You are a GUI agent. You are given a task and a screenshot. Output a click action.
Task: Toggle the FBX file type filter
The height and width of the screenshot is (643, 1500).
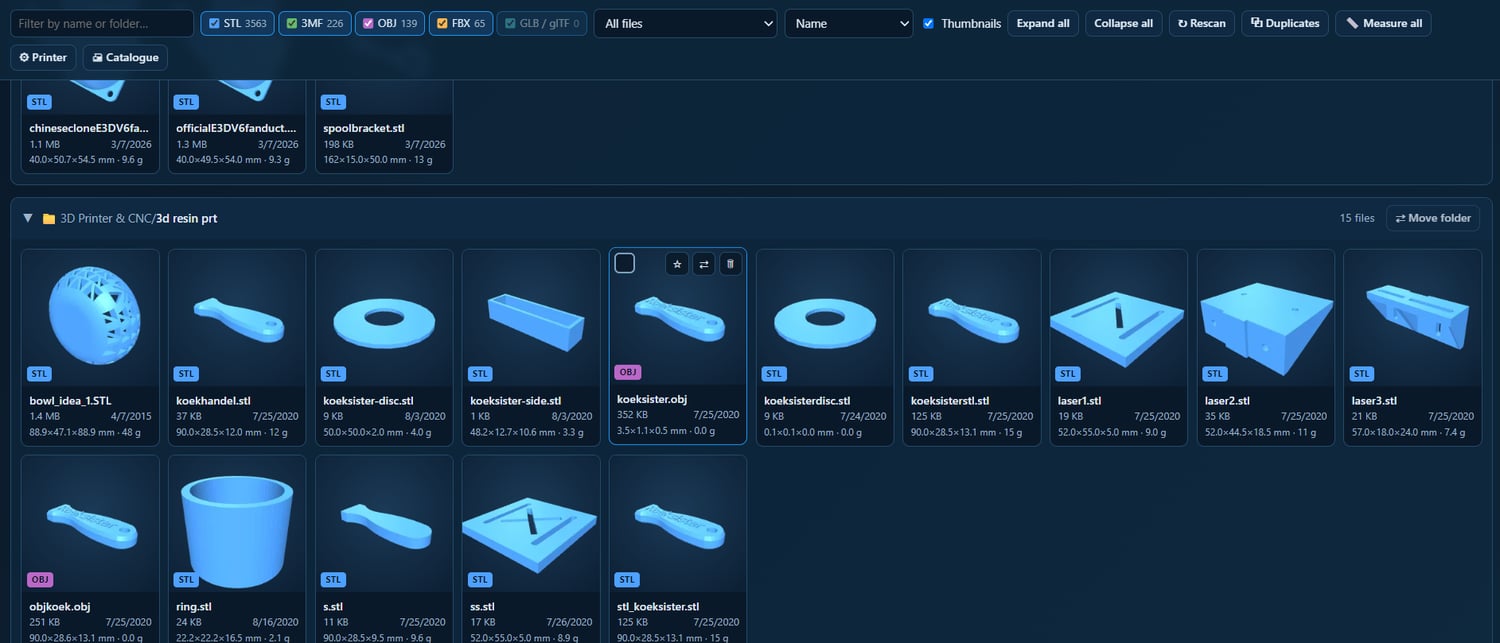461,23
